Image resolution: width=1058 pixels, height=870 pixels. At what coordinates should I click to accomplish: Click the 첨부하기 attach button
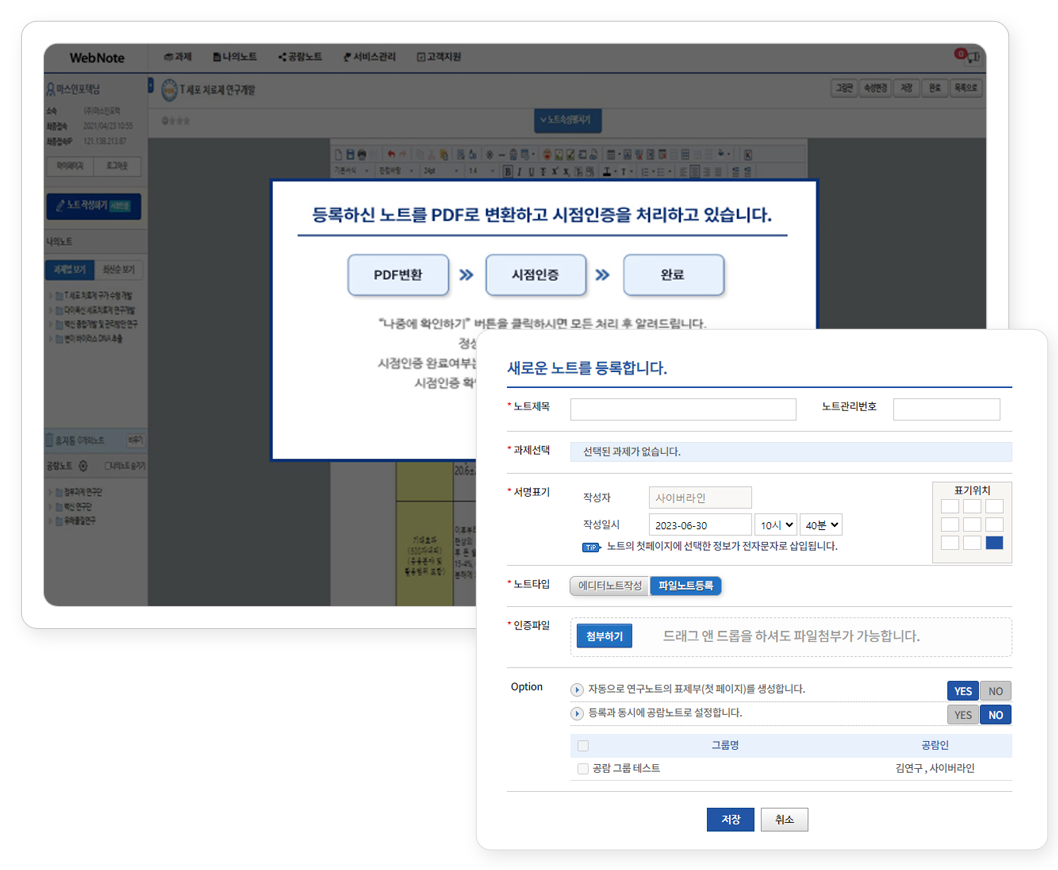(x=604, y=636)
